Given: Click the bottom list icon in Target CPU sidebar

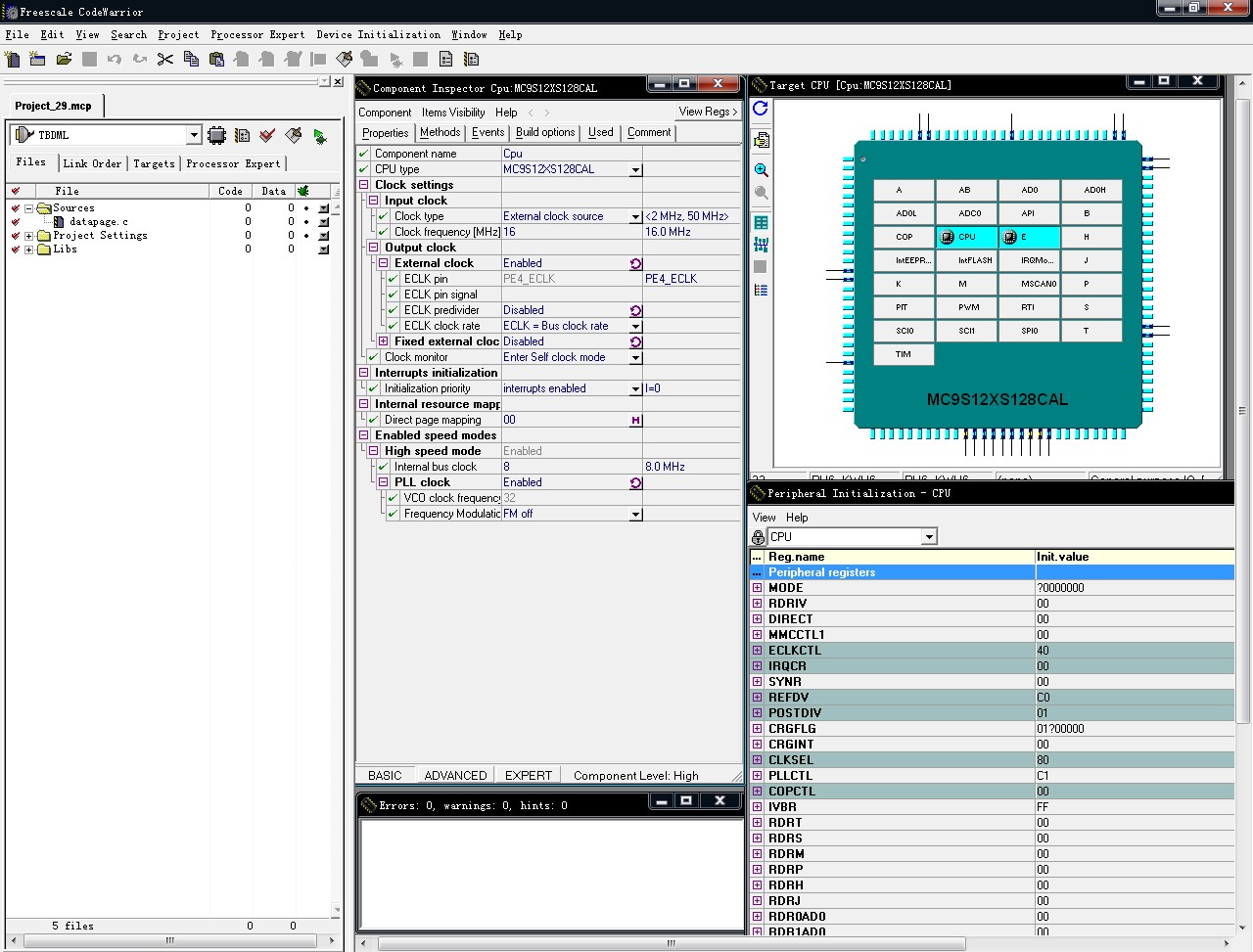Looking at the screenshot, I should (x=761, y=290).
